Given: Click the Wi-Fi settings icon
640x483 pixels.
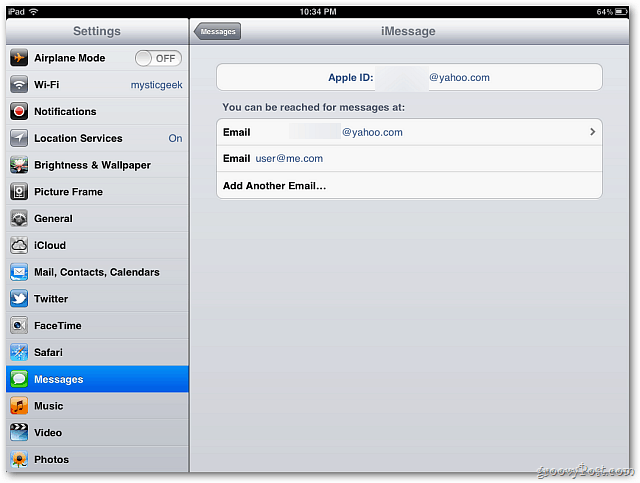Looking at the screenshot, I should (19, 85).
